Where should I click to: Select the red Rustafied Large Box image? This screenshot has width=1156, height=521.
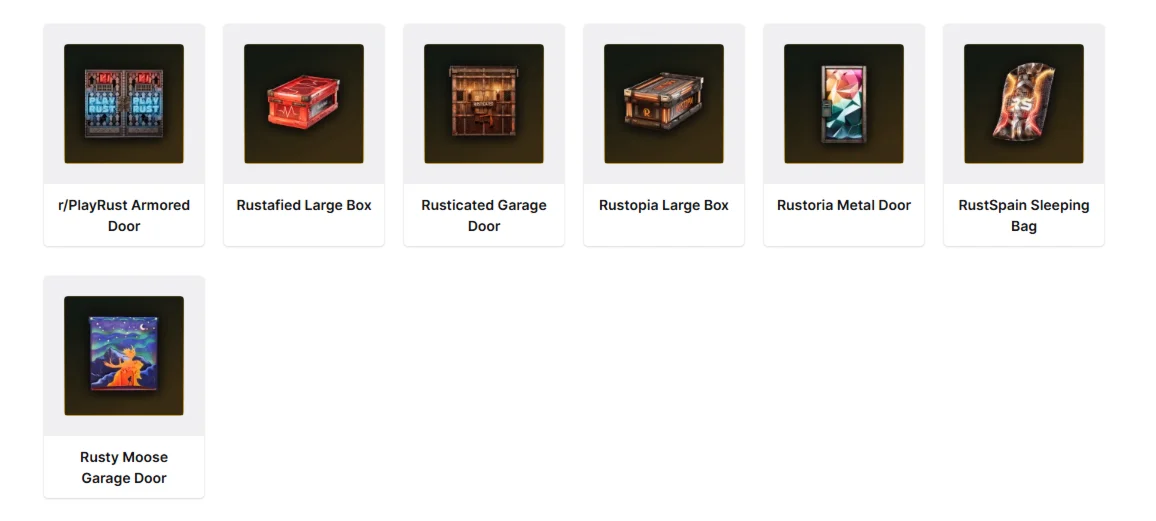click(304, 104)
